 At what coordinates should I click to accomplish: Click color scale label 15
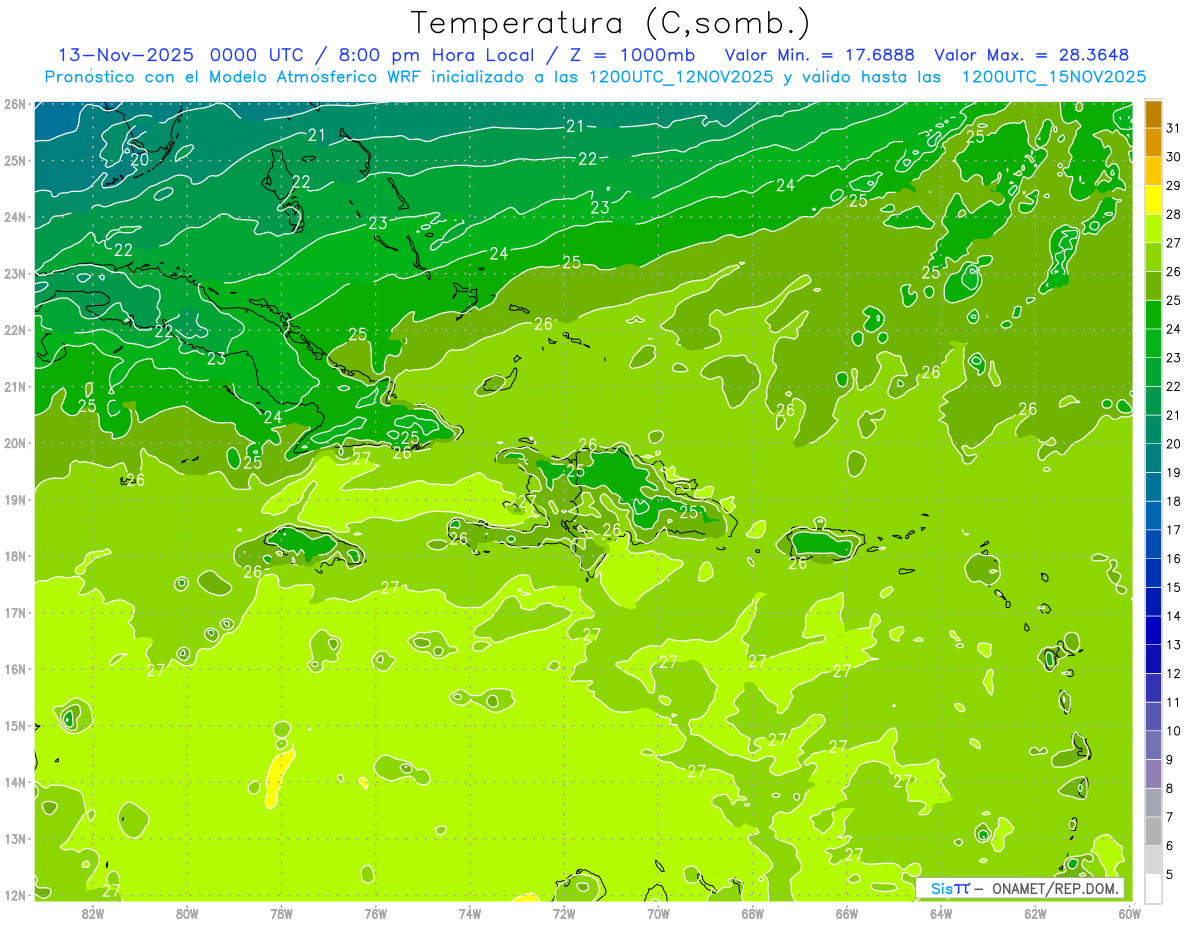coord(1173,587)
